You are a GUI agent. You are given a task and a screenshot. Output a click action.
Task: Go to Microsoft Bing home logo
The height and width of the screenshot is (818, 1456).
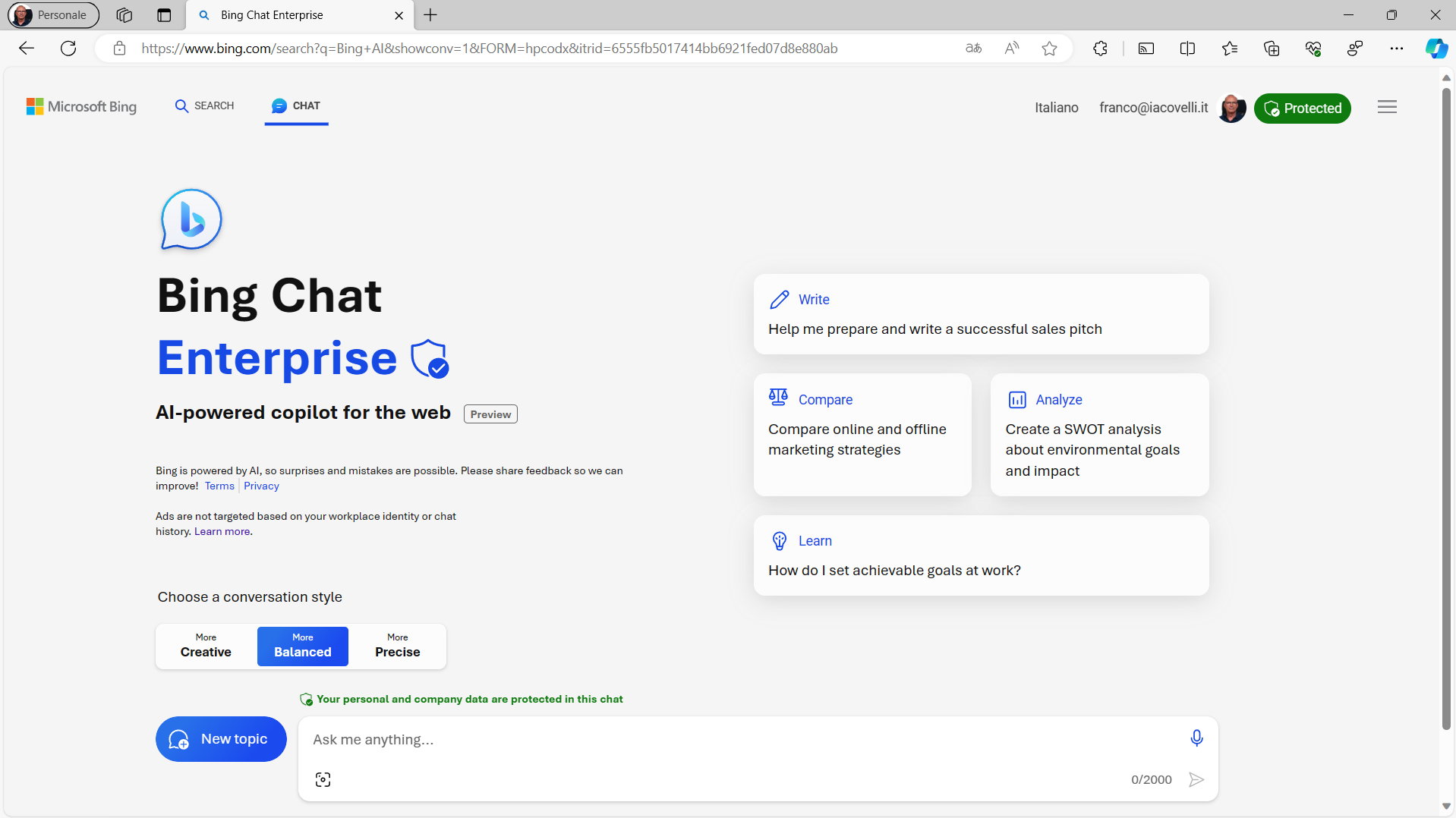tap(82, 107)
